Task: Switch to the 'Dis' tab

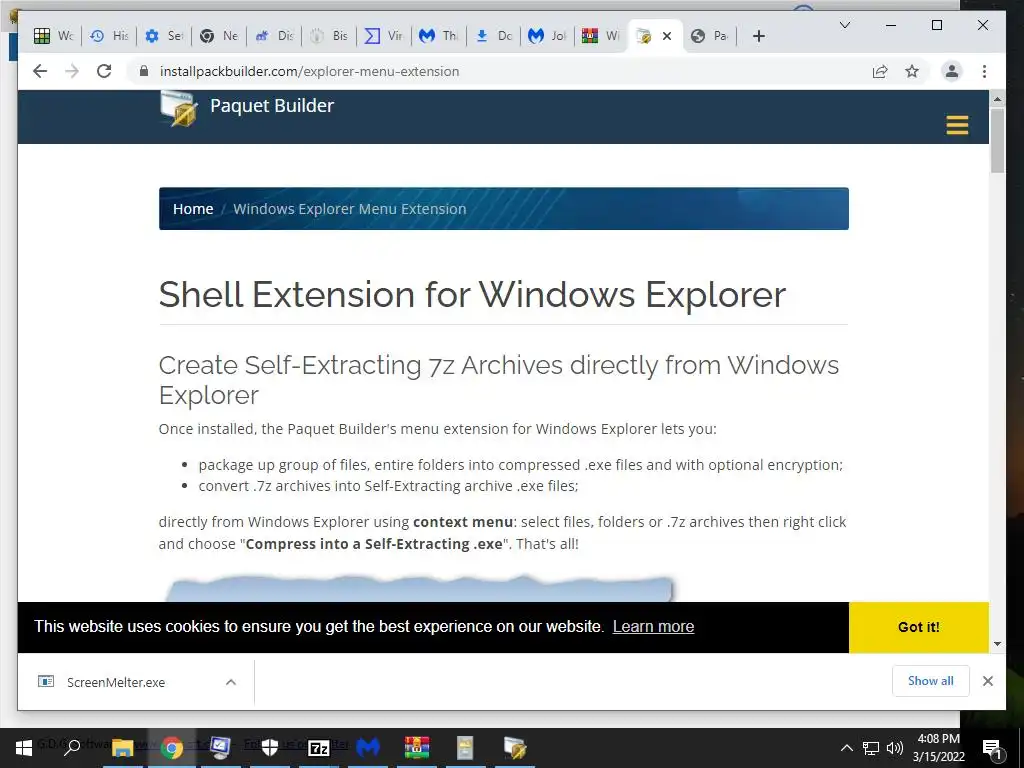Action: pos(274,36)
